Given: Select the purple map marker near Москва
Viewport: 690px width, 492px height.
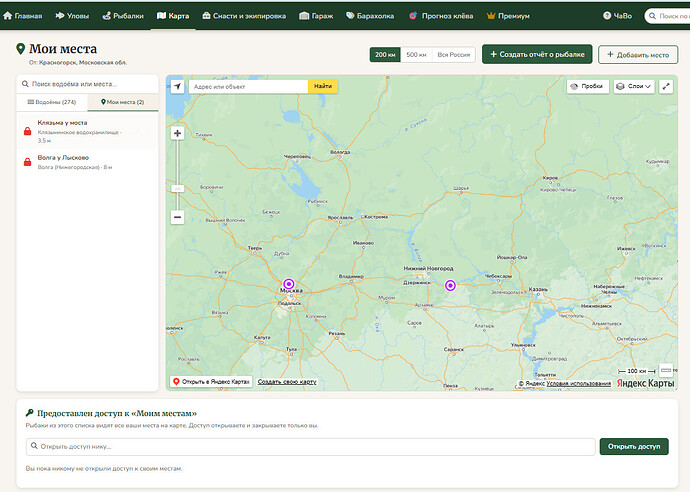Looking at the screenshot, I should tap(289, 283).
